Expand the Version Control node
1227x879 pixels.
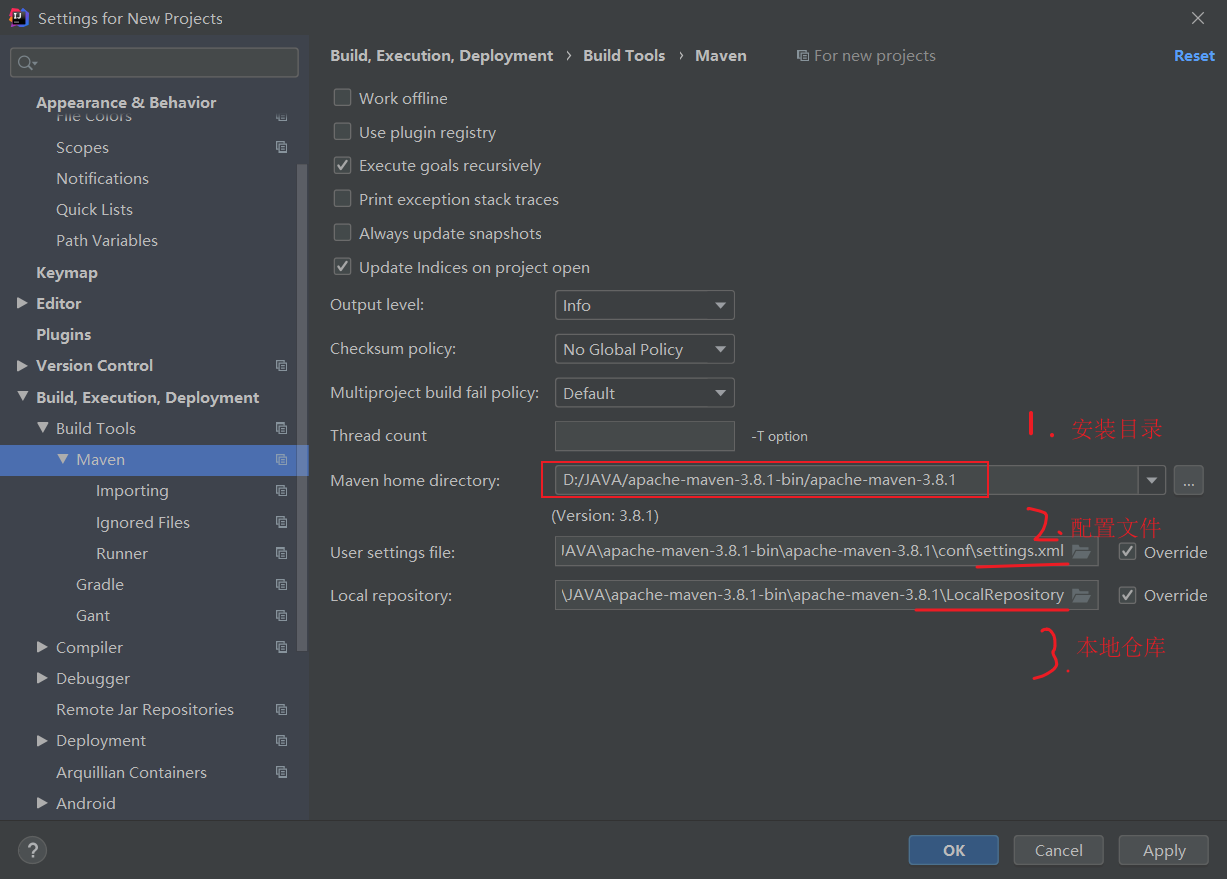22,365
